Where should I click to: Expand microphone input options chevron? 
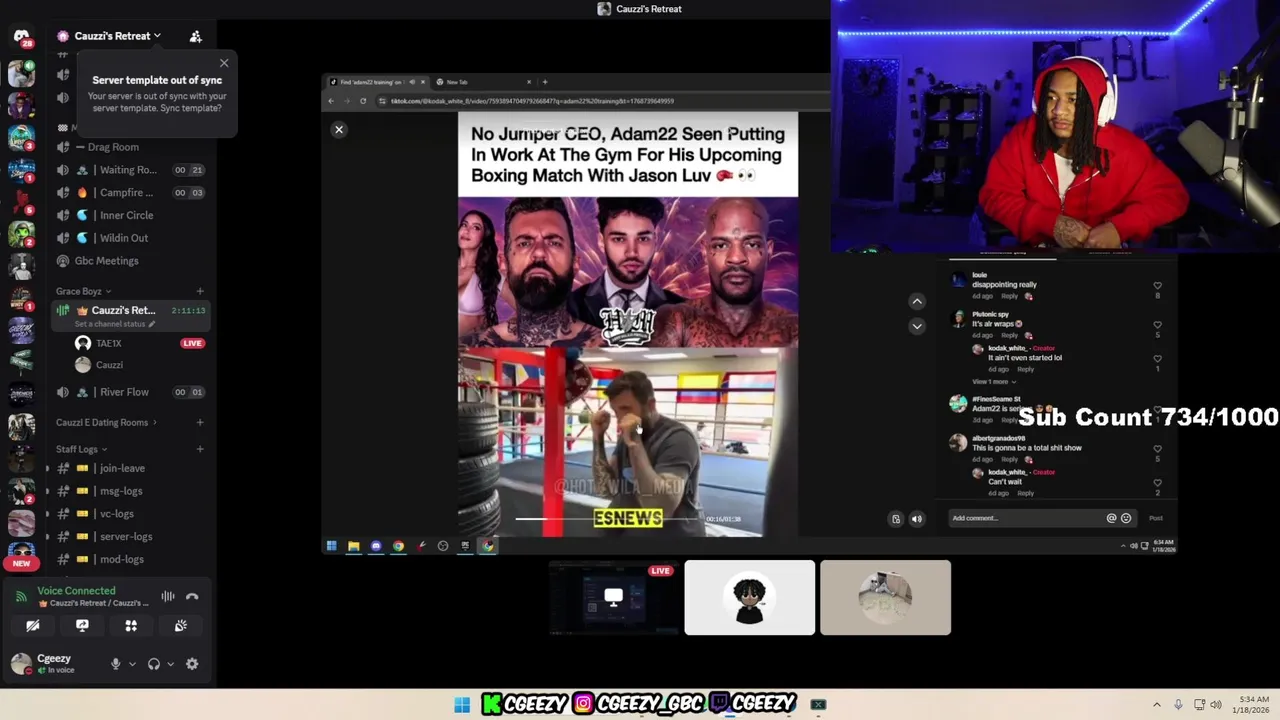(132, 664)
